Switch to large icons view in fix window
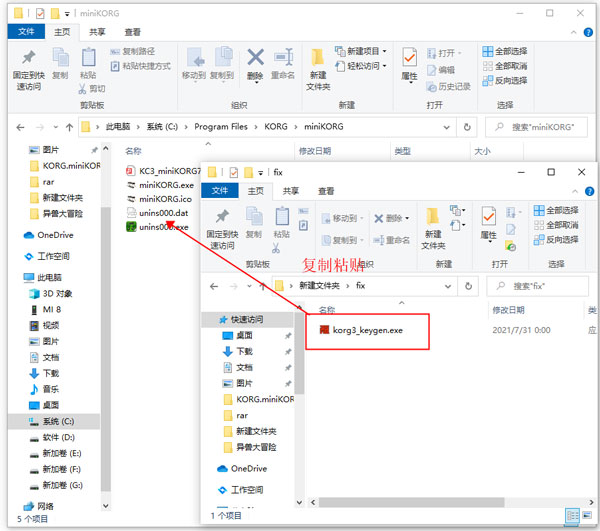 pyautogui.click(x=587, y=516)
